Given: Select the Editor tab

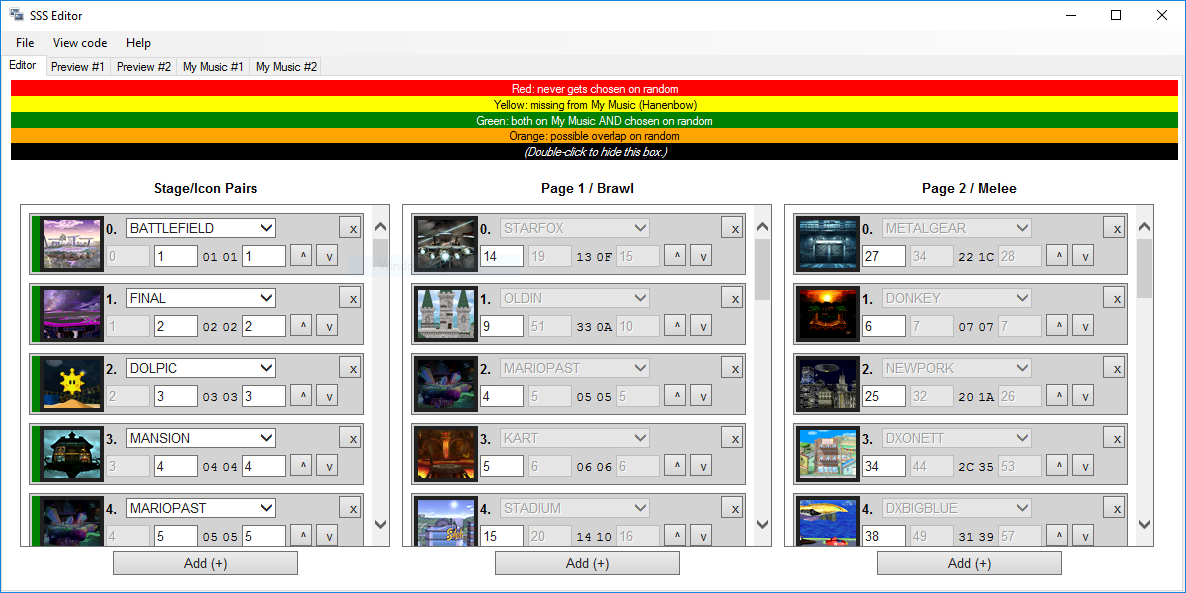Looking at the screenshot, I should pyautogui.click(x=23, y=65).
